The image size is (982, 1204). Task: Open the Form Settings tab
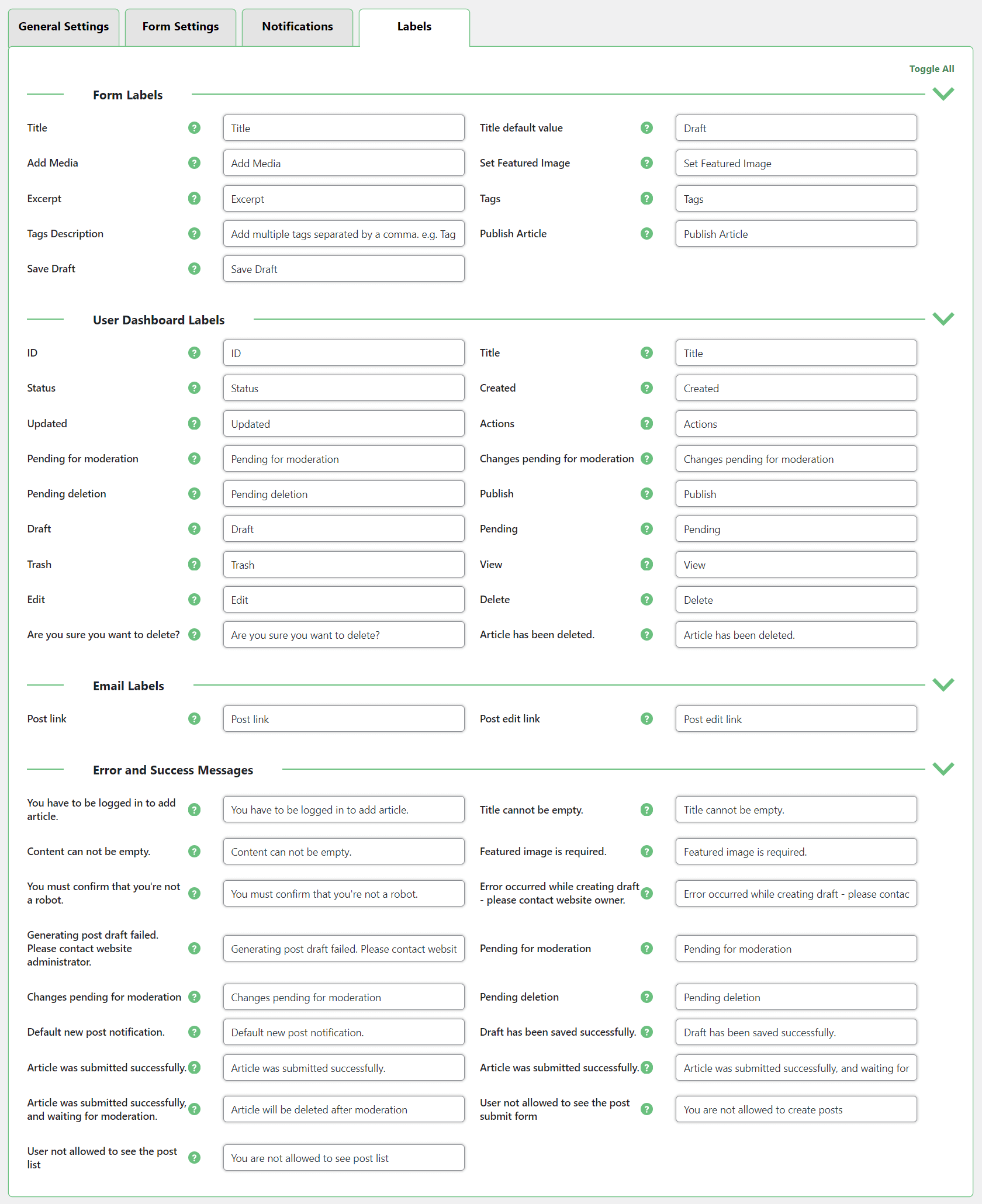tap(180, 27)
